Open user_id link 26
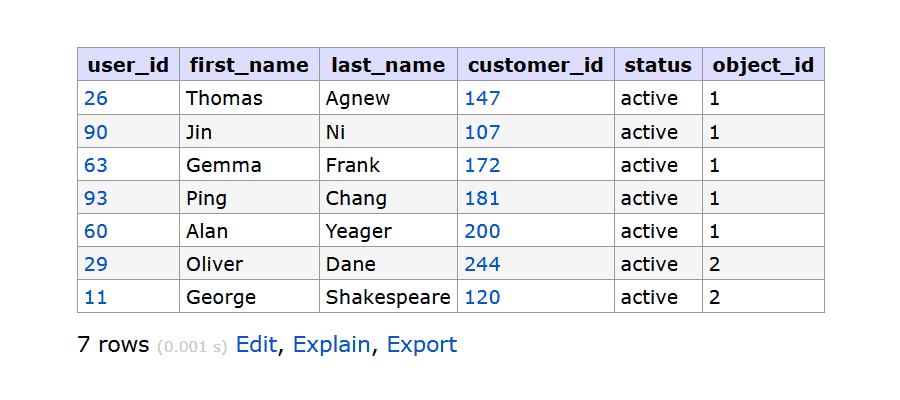 click(x=95, y=98)
